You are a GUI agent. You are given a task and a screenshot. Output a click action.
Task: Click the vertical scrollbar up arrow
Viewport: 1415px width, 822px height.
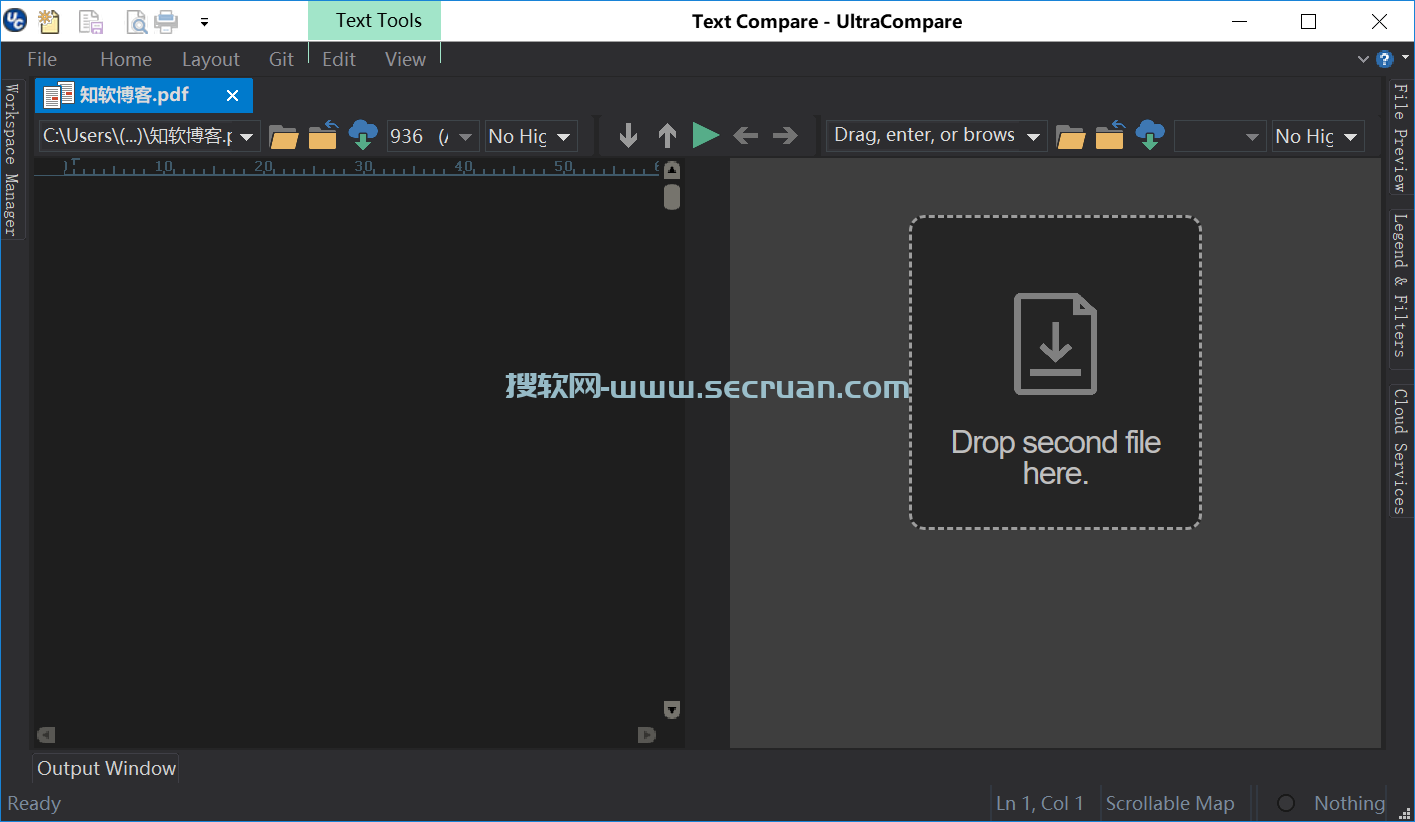click(672, 170)
